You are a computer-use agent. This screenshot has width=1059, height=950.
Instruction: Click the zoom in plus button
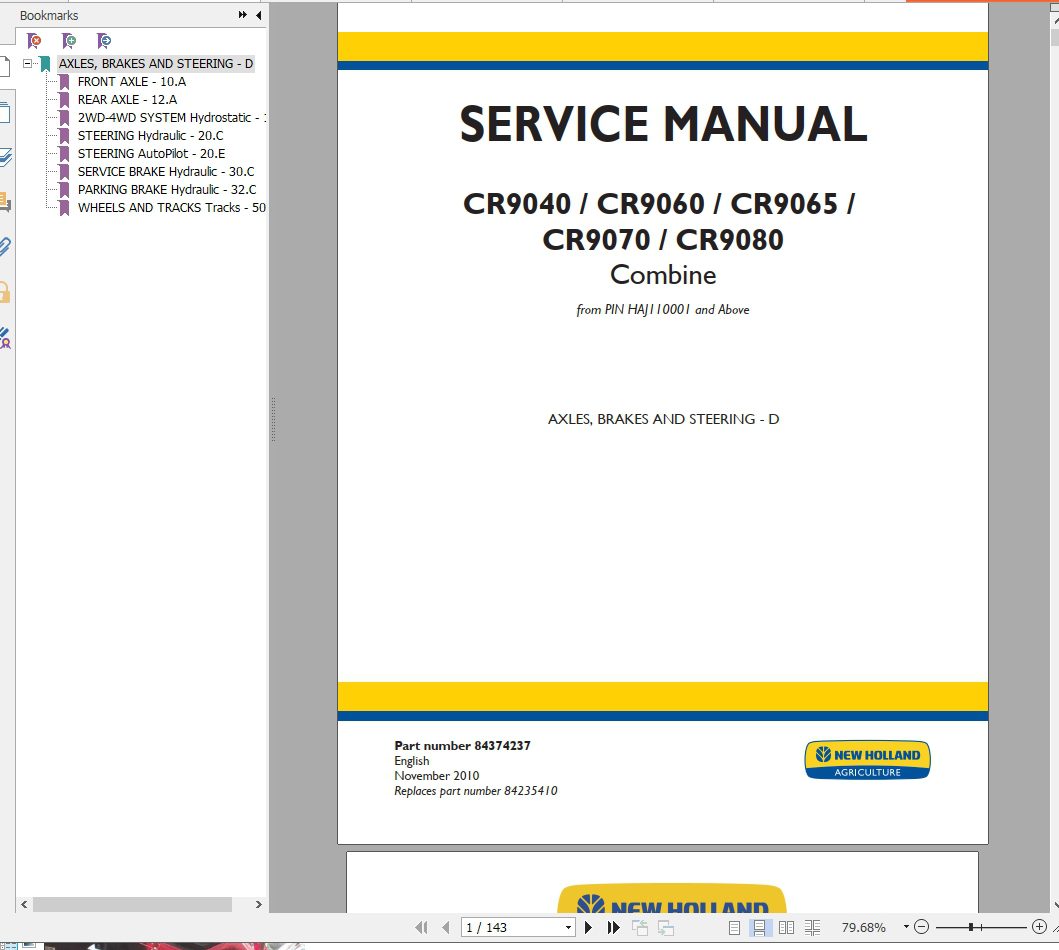1039,928
